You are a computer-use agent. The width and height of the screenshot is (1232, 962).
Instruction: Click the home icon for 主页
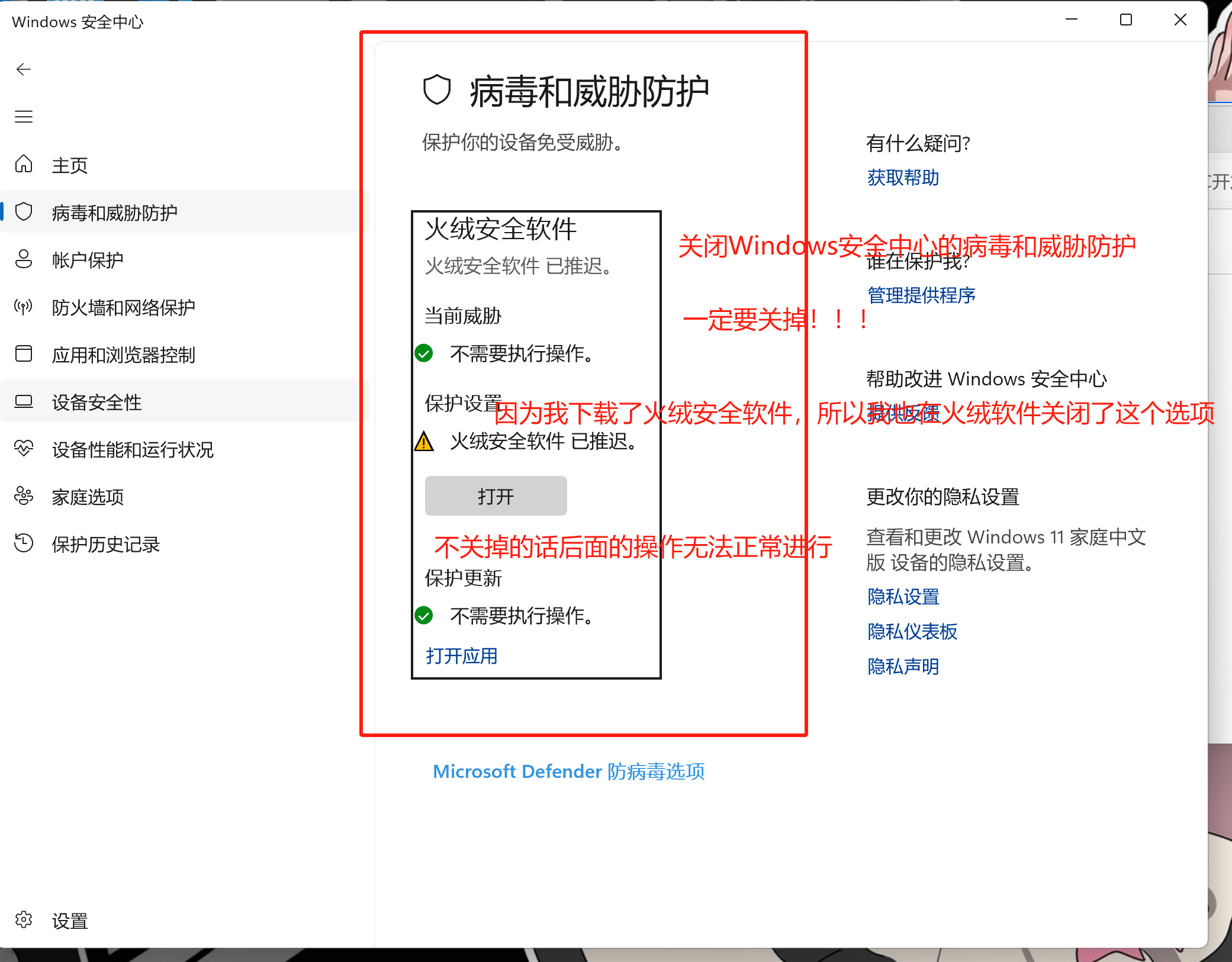(x=24, y=164)
